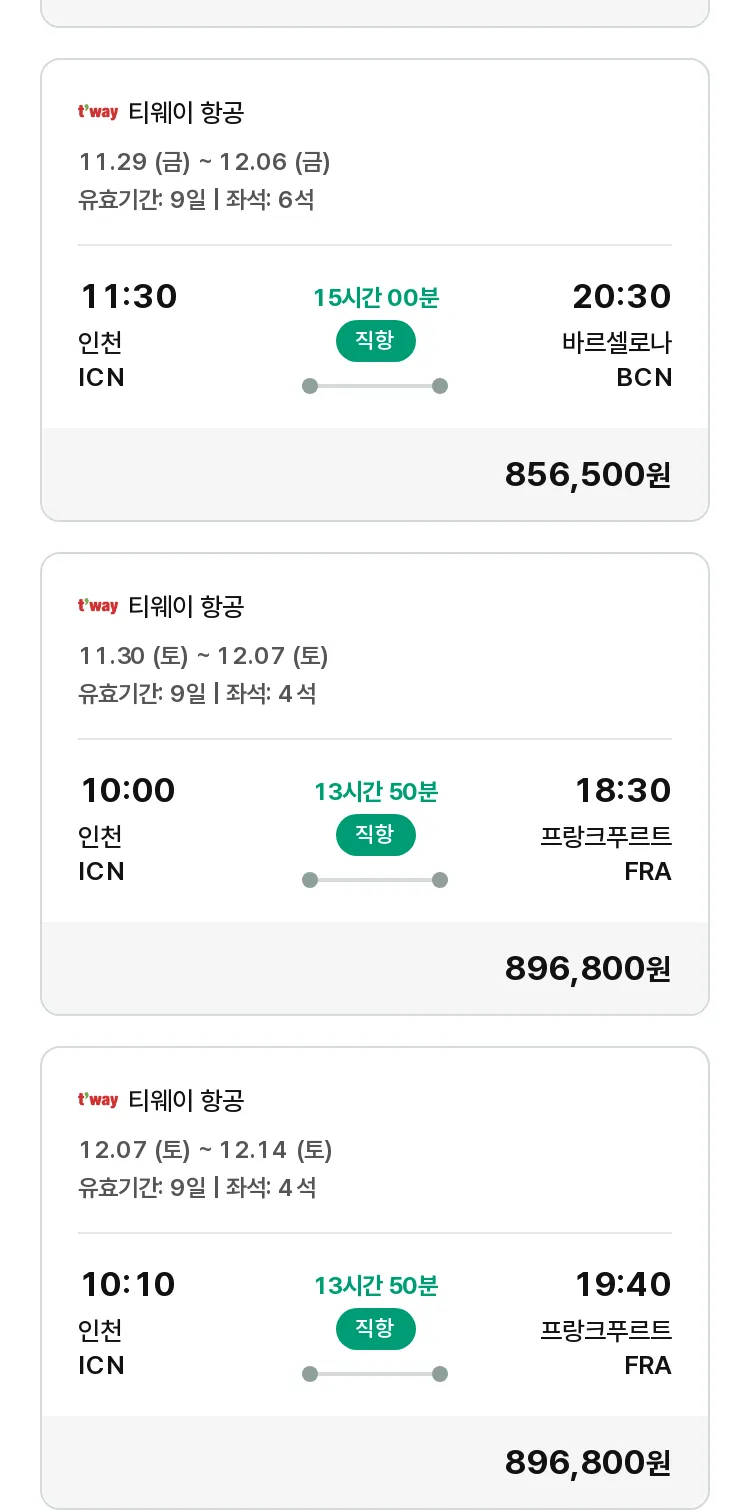750x1510 pixels.
Task: Tap the 직항 badge on the Barcelona flight
Action: click(375, 341)
